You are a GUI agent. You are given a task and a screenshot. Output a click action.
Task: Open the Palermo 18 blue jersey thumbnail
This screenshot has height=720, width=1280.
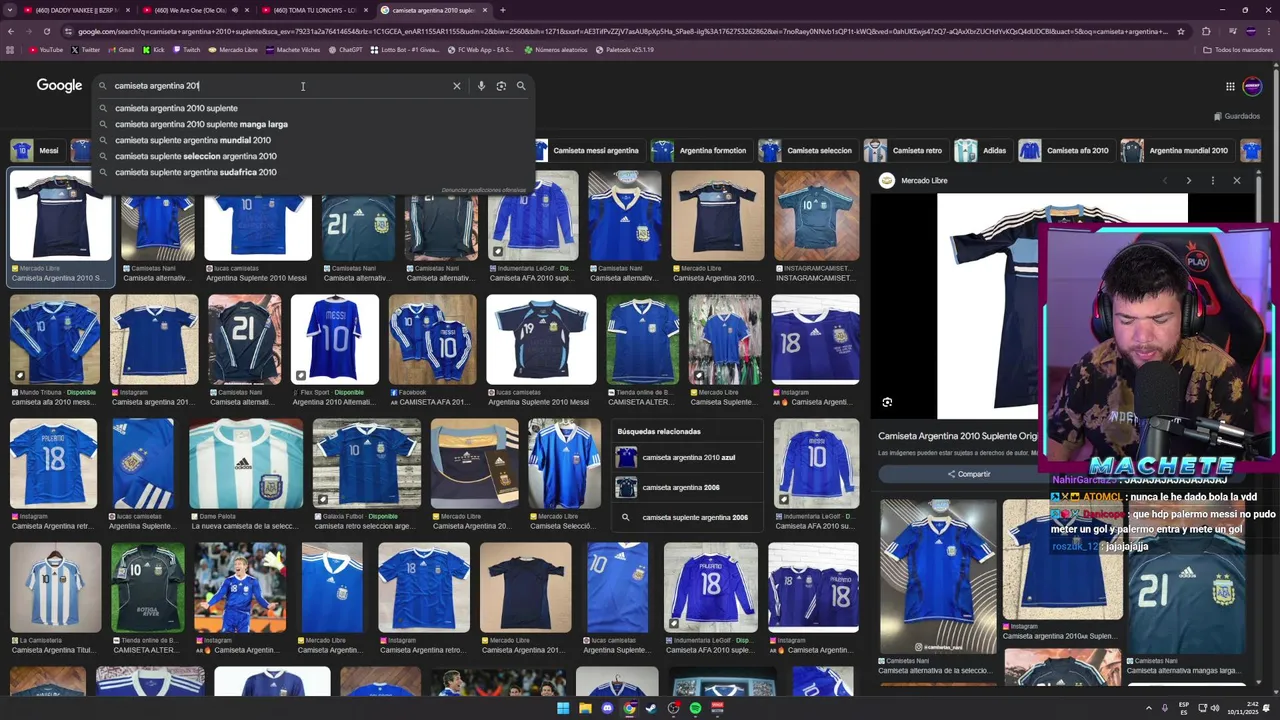click(x=54, y=463)
